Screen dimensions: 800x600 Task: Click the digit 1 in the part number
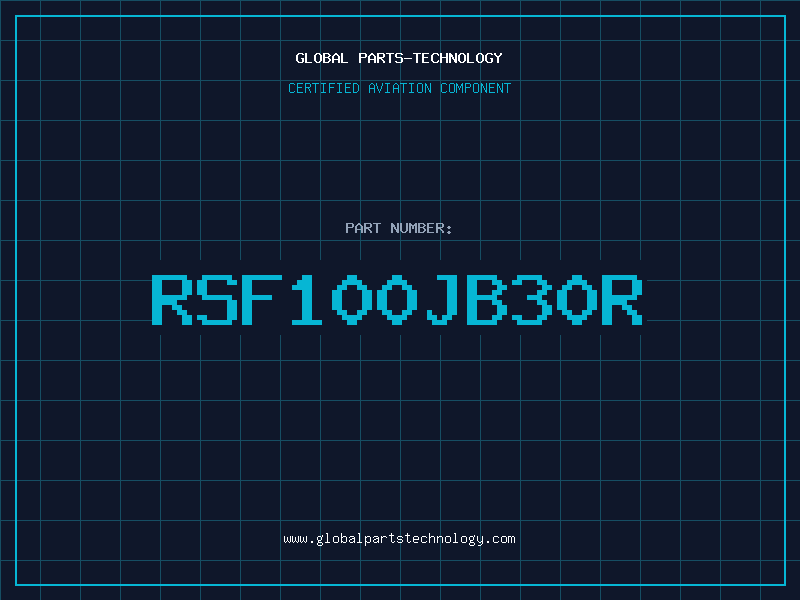tap(307, 299)
